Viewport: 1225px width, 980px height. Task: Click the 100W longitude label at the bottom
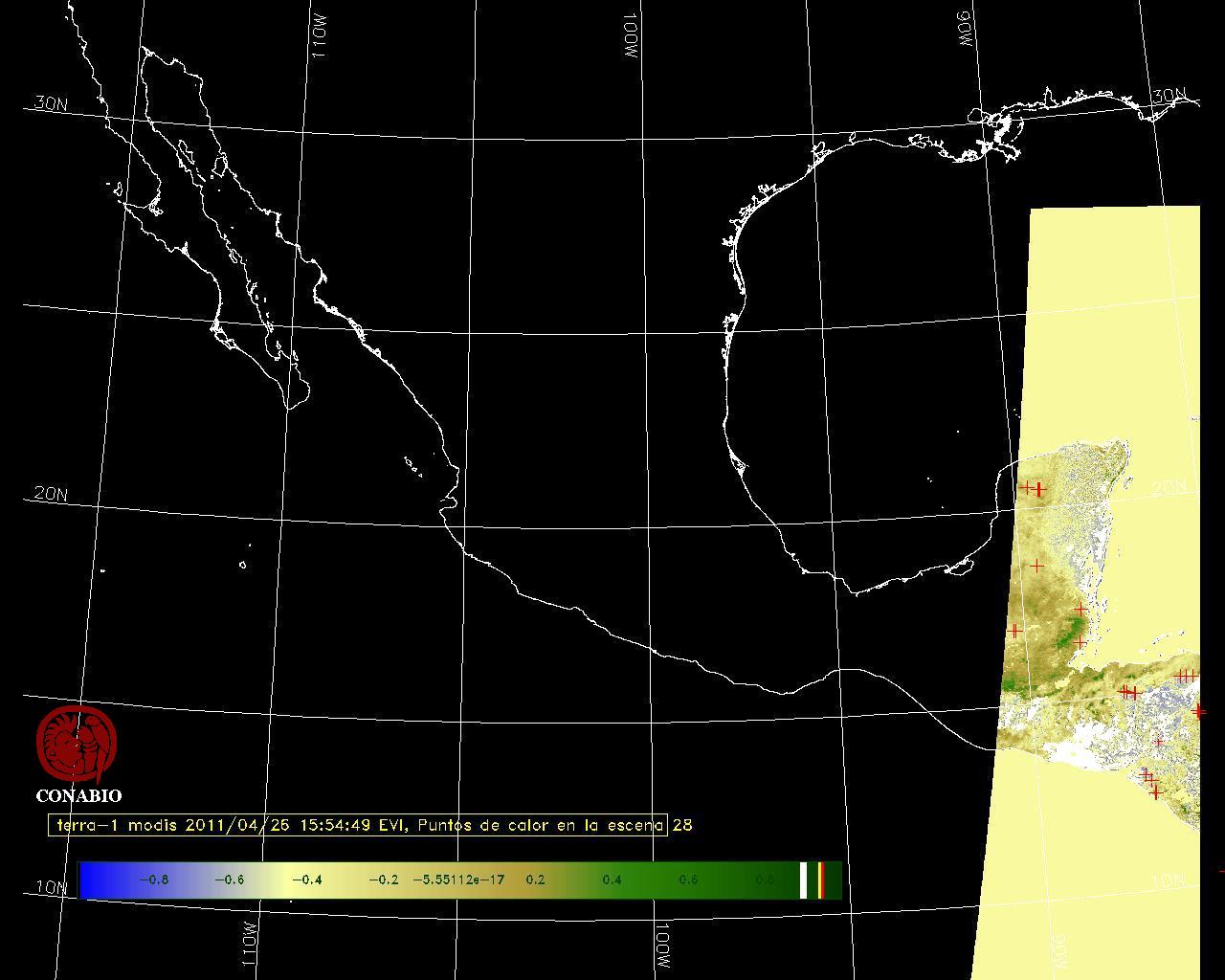(x=661, y=945)
